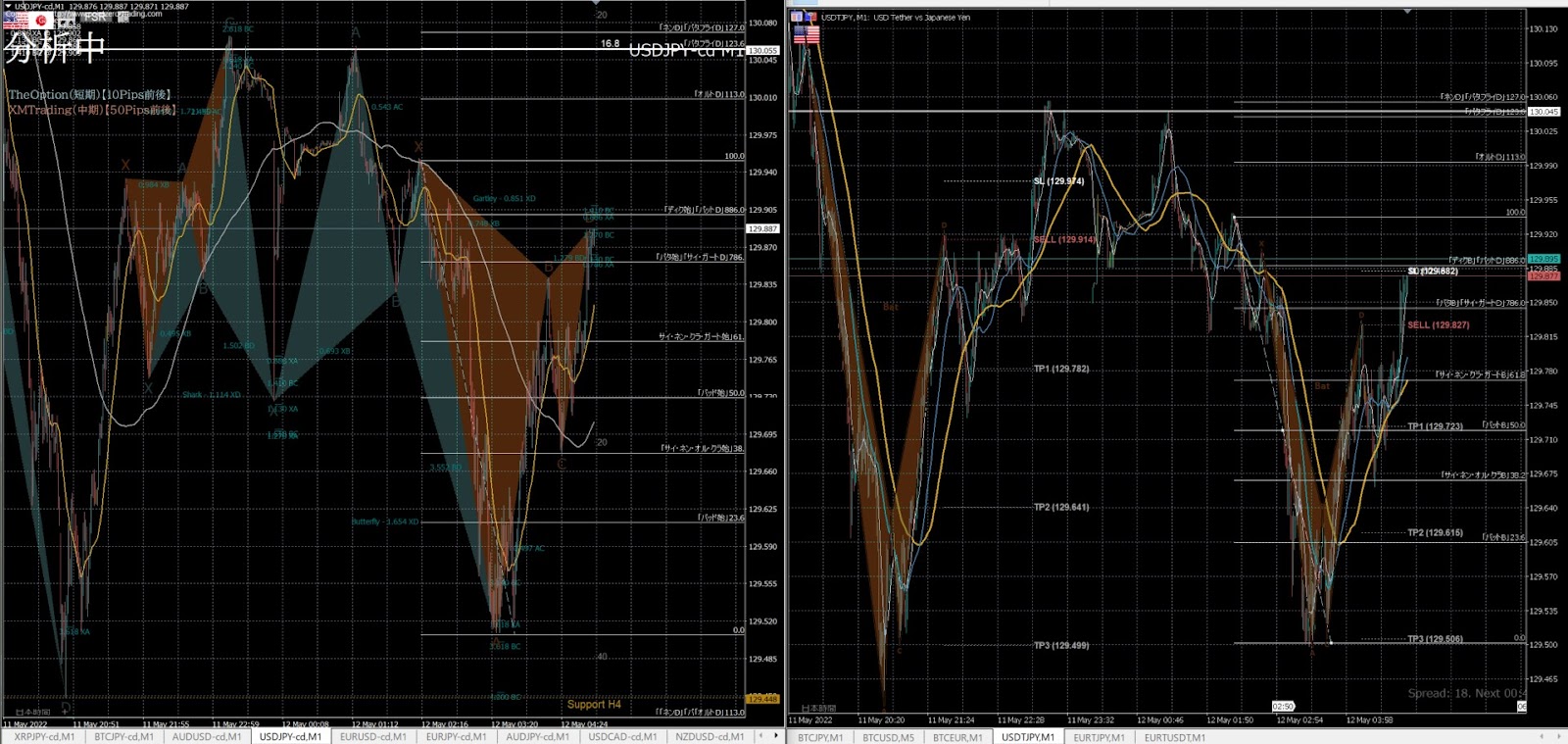The height and width of the screenshot is (744, 1568).
Task: Switch to the XRPJPY-cd,M1 chart tab
Action: pos(44,736)
